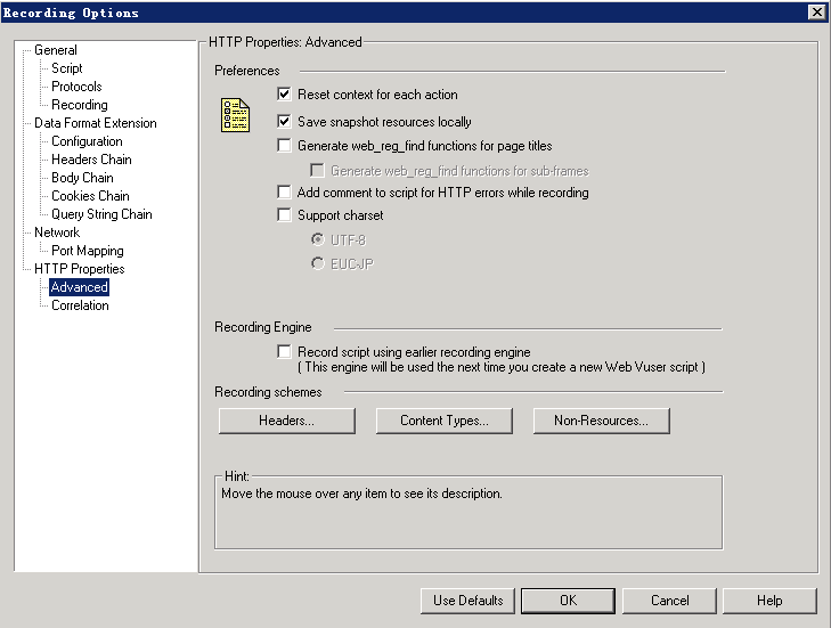Viewport: 832px width, 628px height.
Task: Open the Content Types... dialog
Action: (x=444, y=421)
